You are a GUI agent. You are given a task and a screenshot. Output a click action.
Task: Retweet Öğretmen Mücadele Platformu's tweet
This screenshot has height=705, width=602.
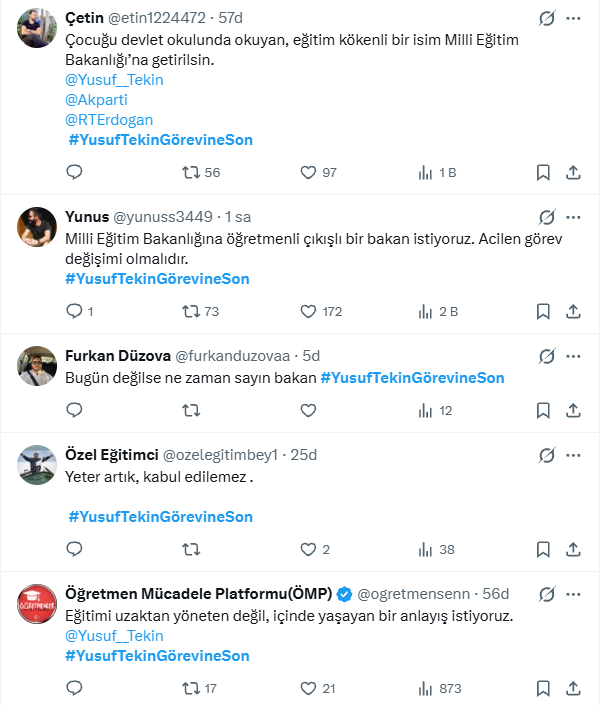[x=190, y=688]
